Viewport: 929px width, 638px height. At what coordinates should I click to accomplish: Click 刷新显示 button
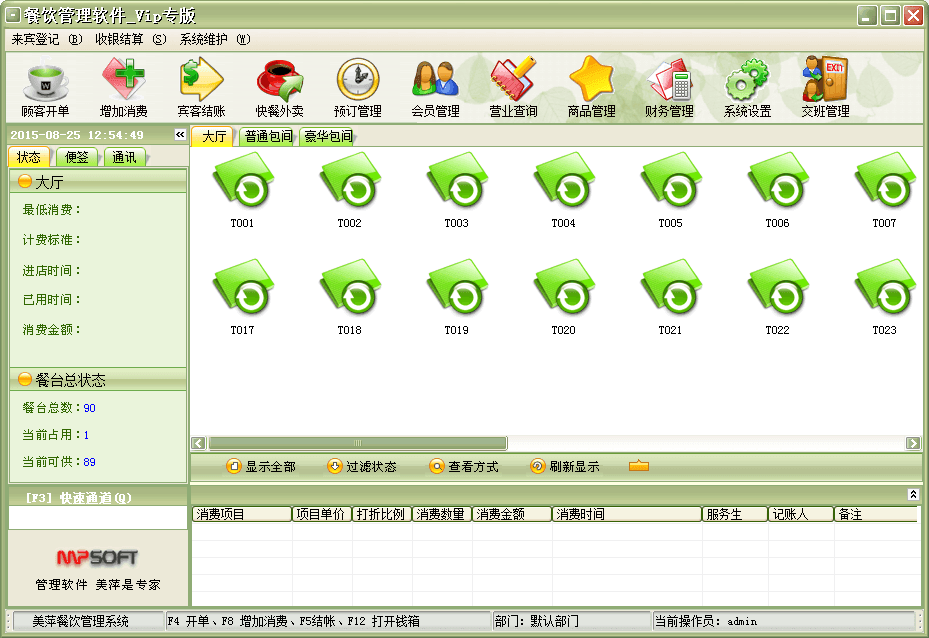pos(565,467)
